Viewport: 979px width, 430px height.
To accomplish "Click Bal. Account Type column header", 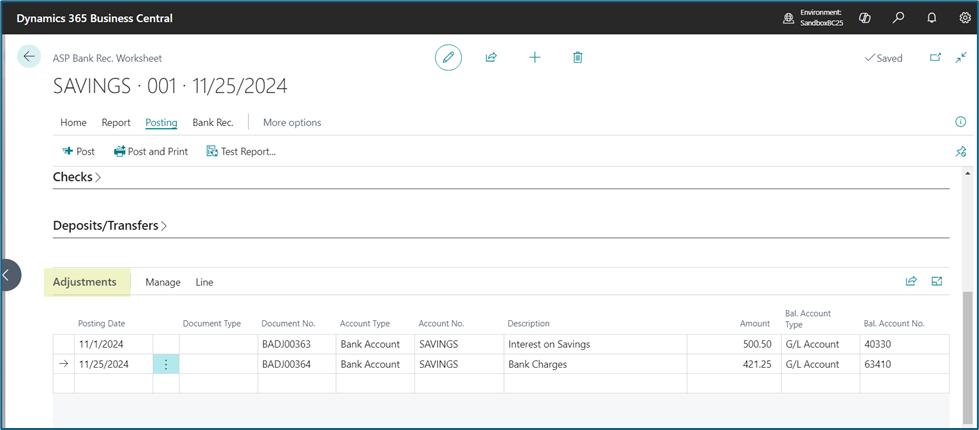I will pos(808,319).
